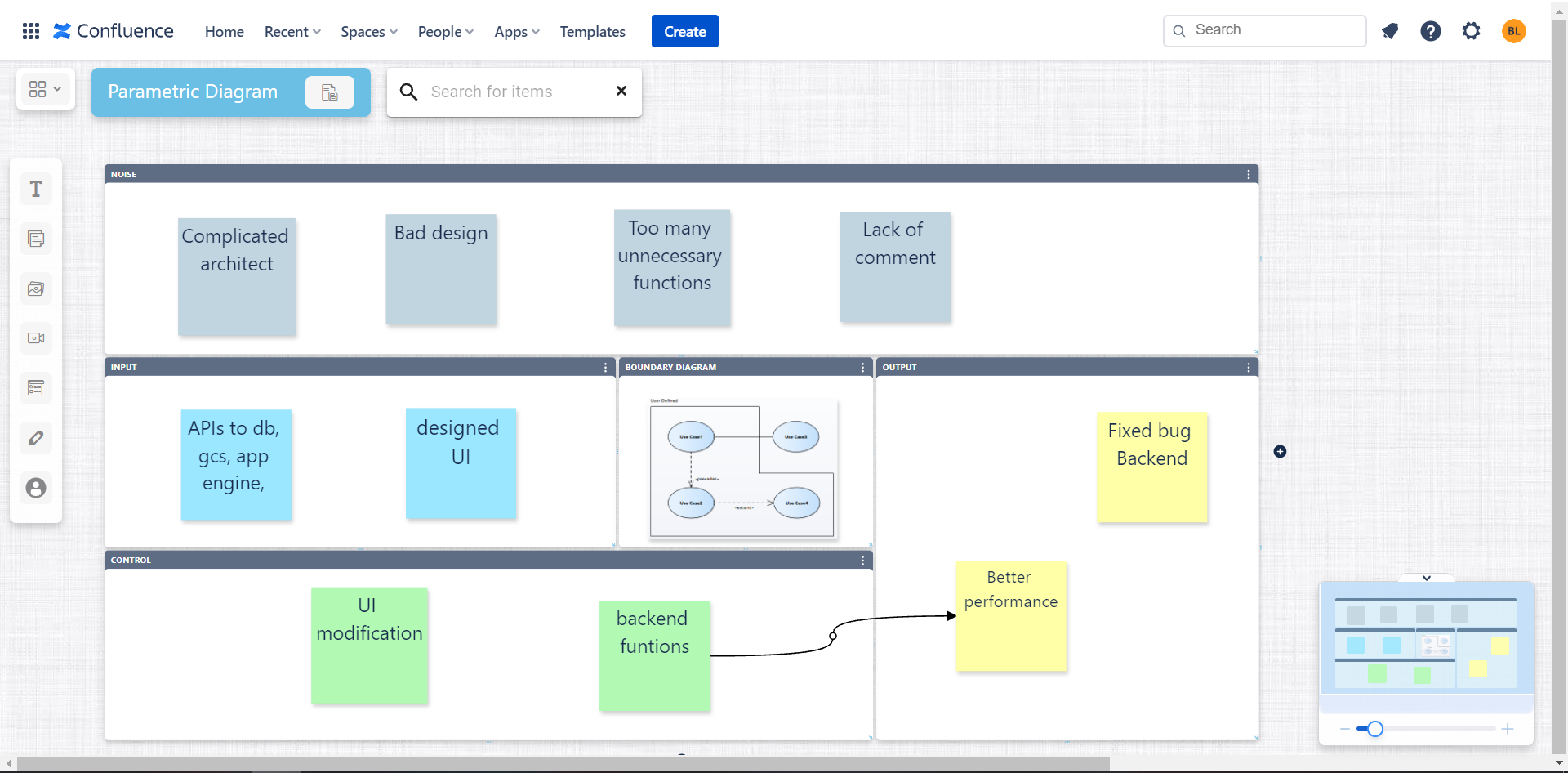1568x773 pixels.
Task: Click the INPUT section header
Action: coord(359,368)
